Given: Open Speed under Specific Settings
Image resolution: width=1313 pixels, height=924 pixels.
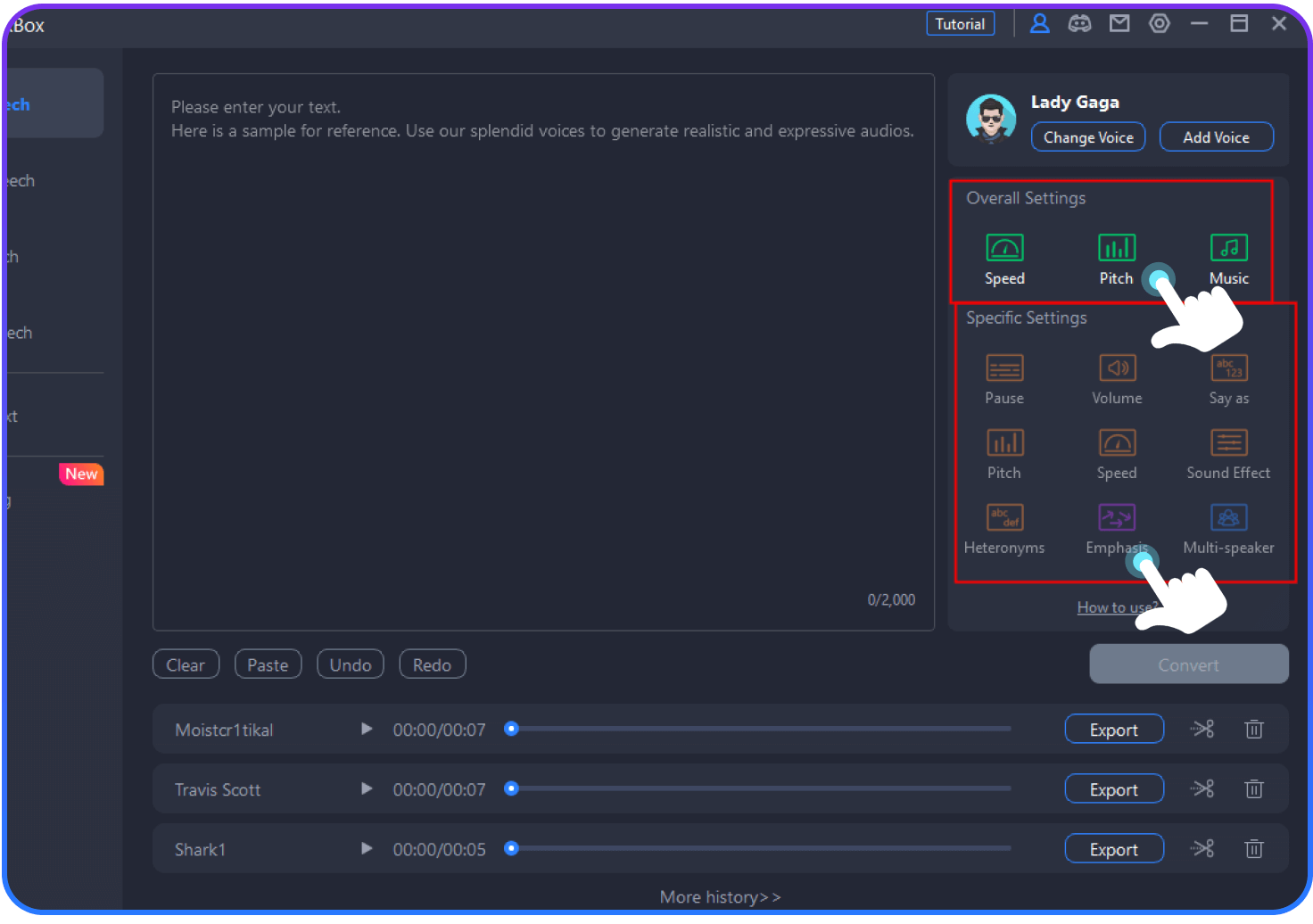Looking at the screenshot, I should coord(1117,454).
